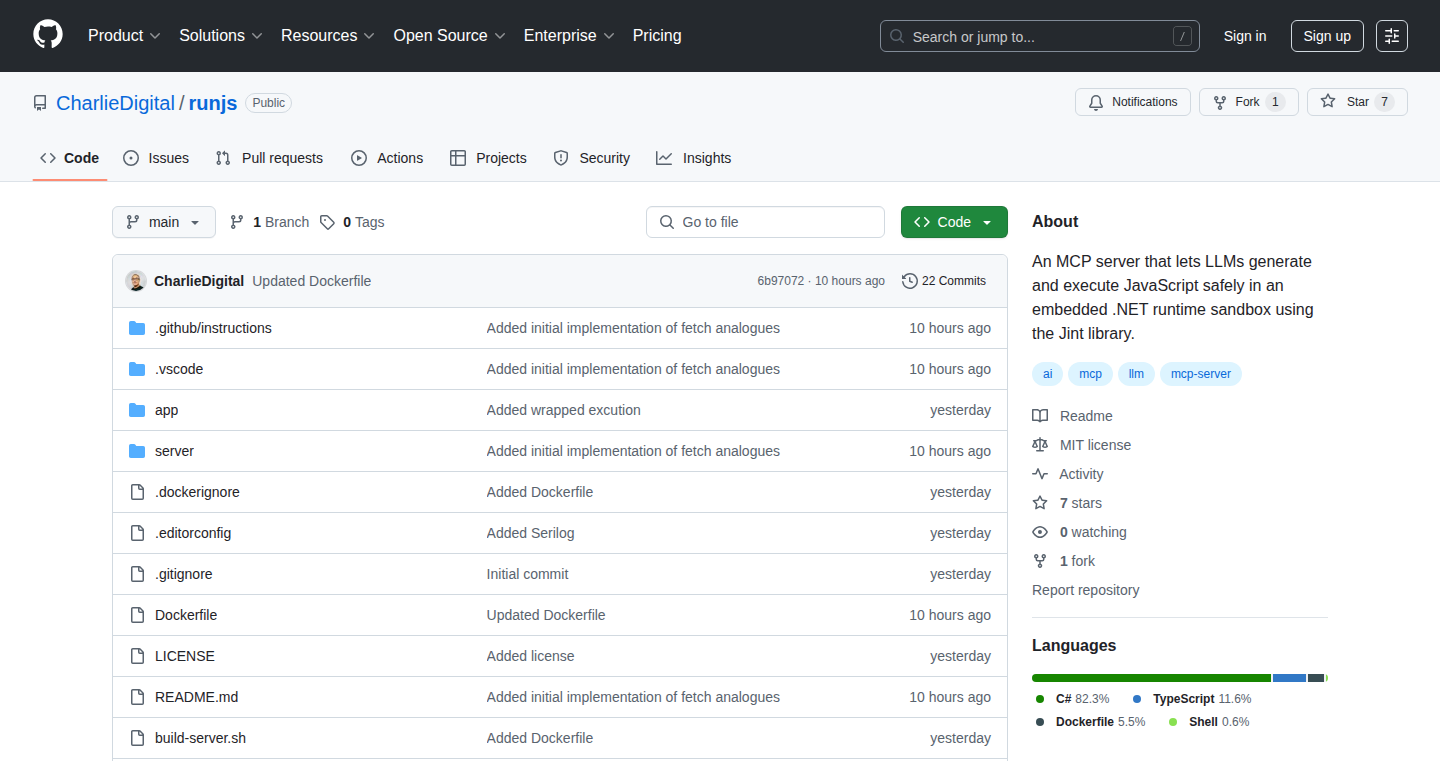Click the pulse icon beside Activity
This screenshot has height=761, width=1440.
click(x=1040, y=474)
